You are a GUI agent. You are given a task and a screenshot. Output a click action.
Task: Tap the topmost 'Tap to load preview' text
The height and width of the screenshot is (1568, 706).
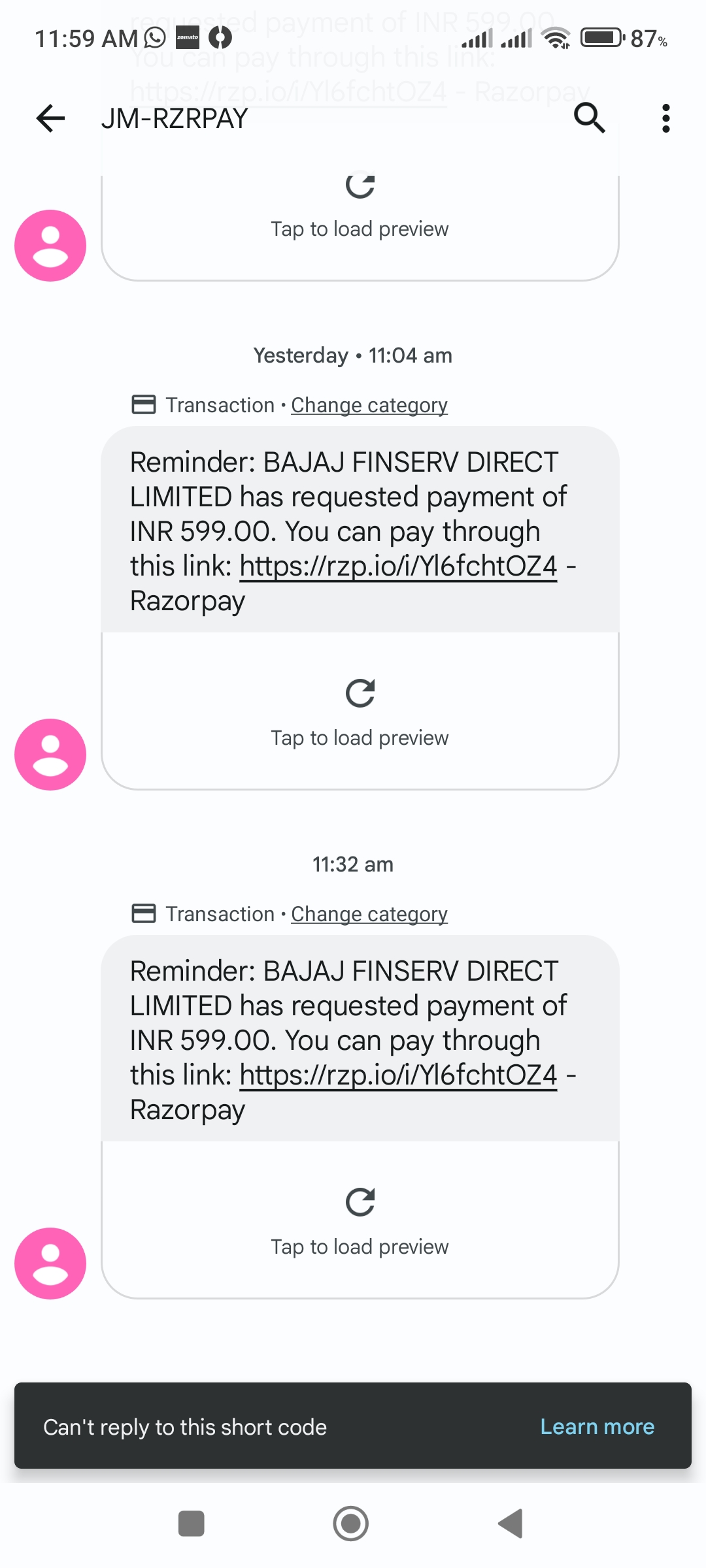[x=360, y=229]
